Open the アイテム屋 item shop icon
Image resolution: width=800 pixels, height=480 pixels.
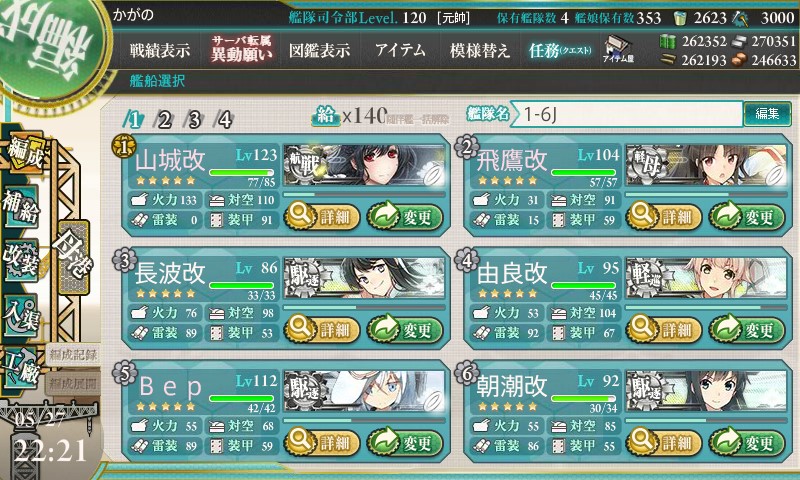coord(618,50)
